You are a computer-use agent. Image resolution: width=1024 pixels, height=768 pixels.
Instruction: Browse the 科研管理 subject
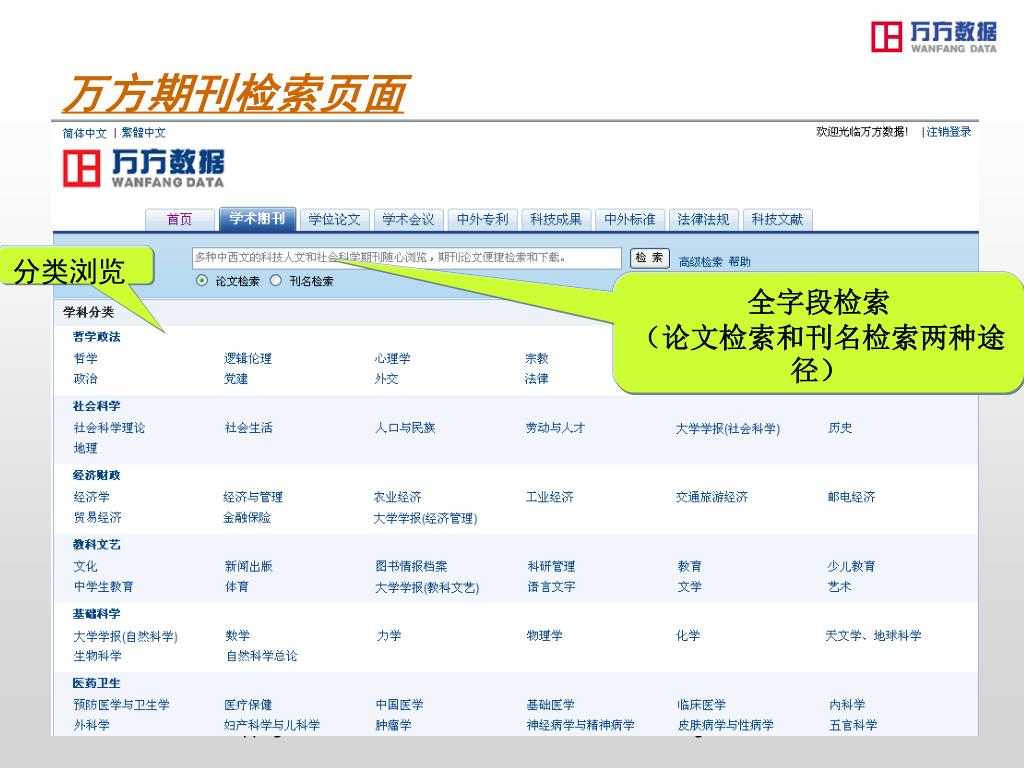[x=551, y=566]
